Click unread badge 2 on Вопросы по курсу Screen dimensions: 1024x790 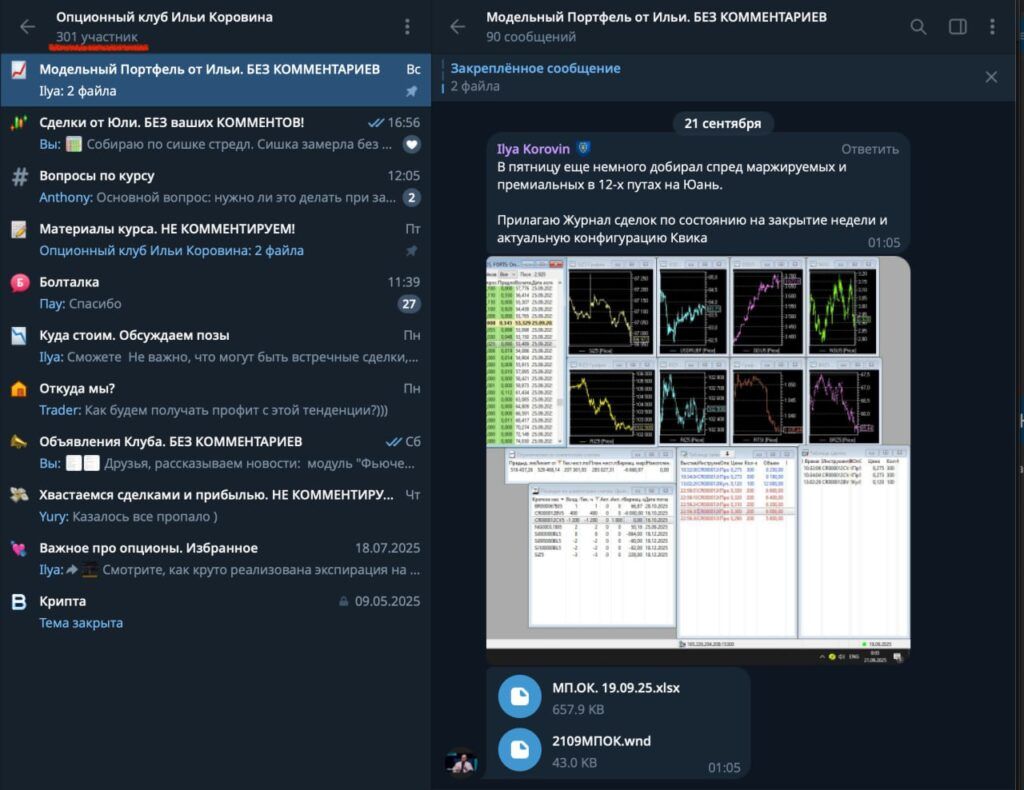[411, 198]
